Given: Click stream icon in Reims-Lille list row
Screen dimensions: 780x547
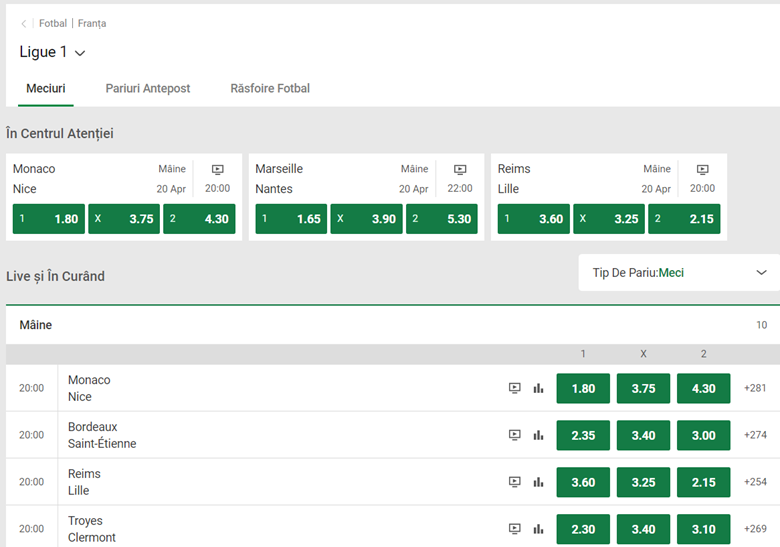Looking at the screenshot, I should [x=515, y=481].
